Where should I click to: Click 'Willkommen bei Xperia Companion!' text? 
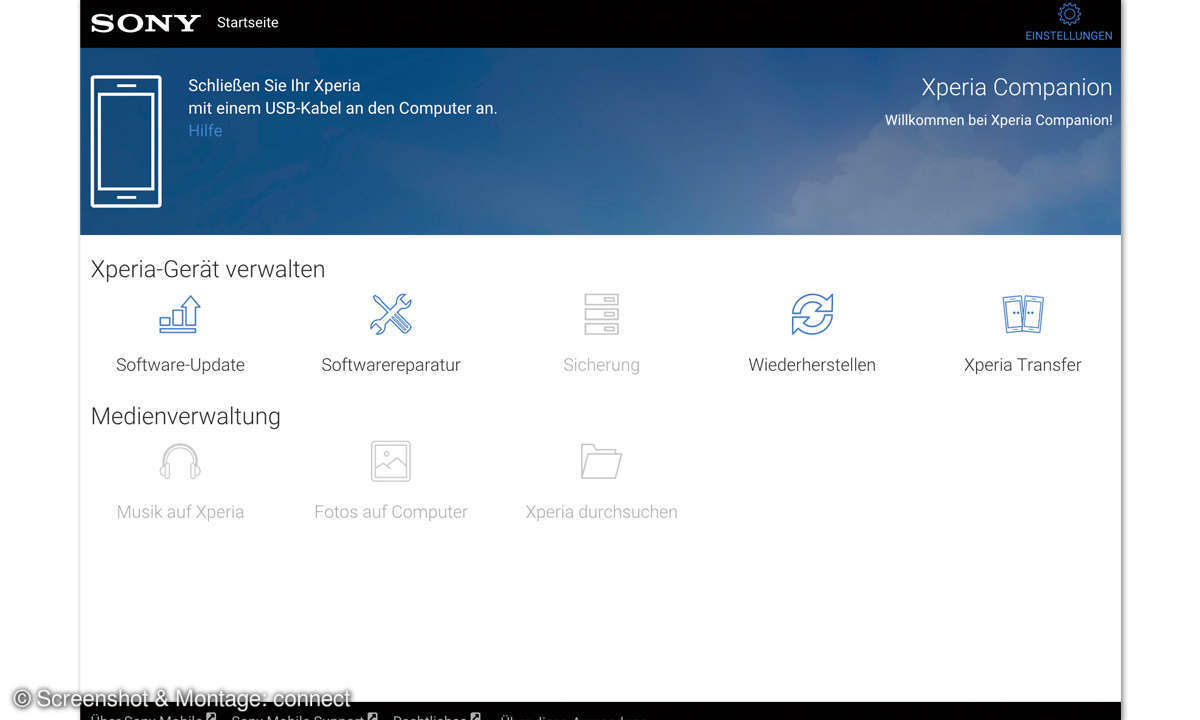998,120
